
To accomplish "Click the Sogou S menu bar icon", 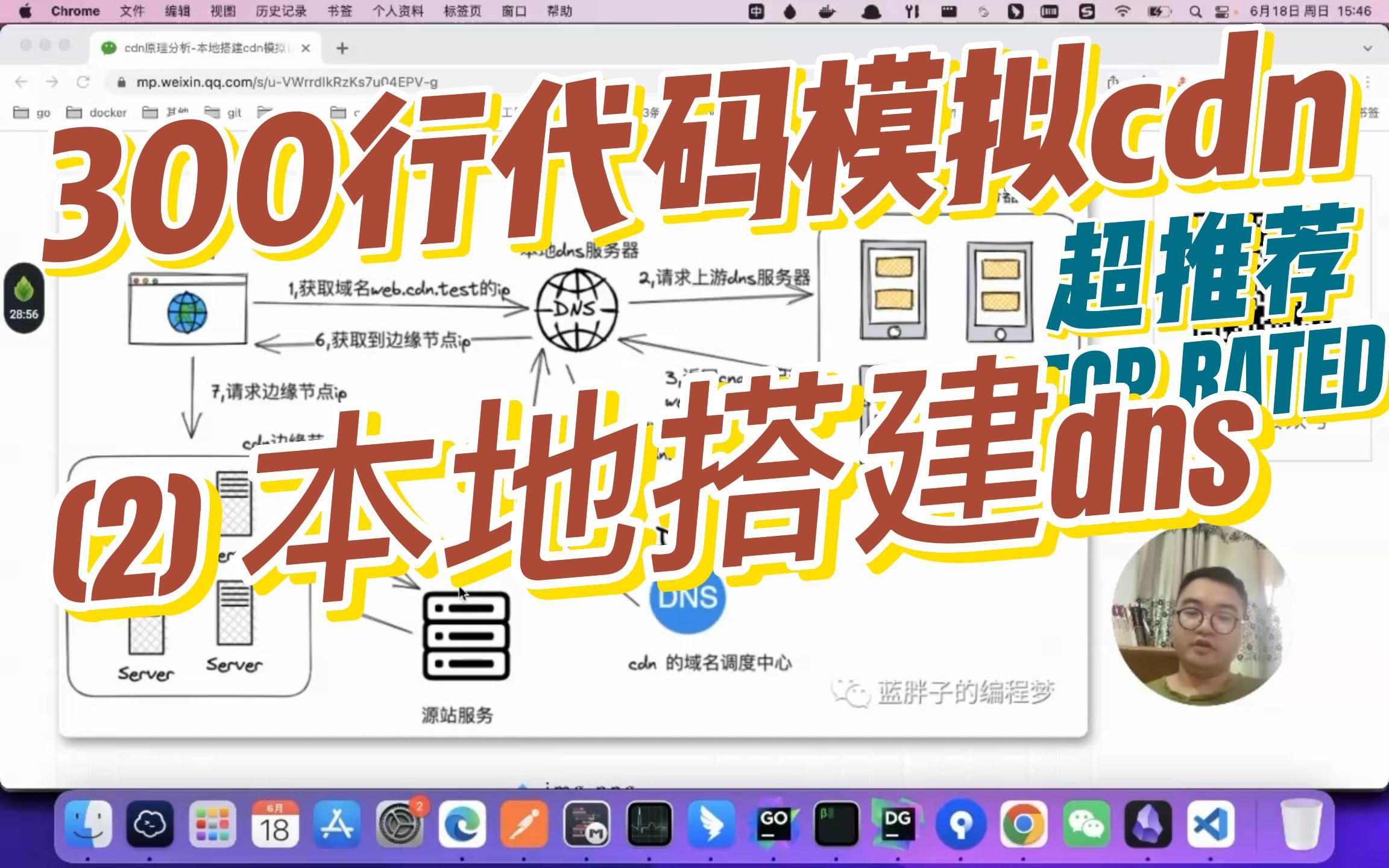I will pyautogui.click(x=1086, y=11).
